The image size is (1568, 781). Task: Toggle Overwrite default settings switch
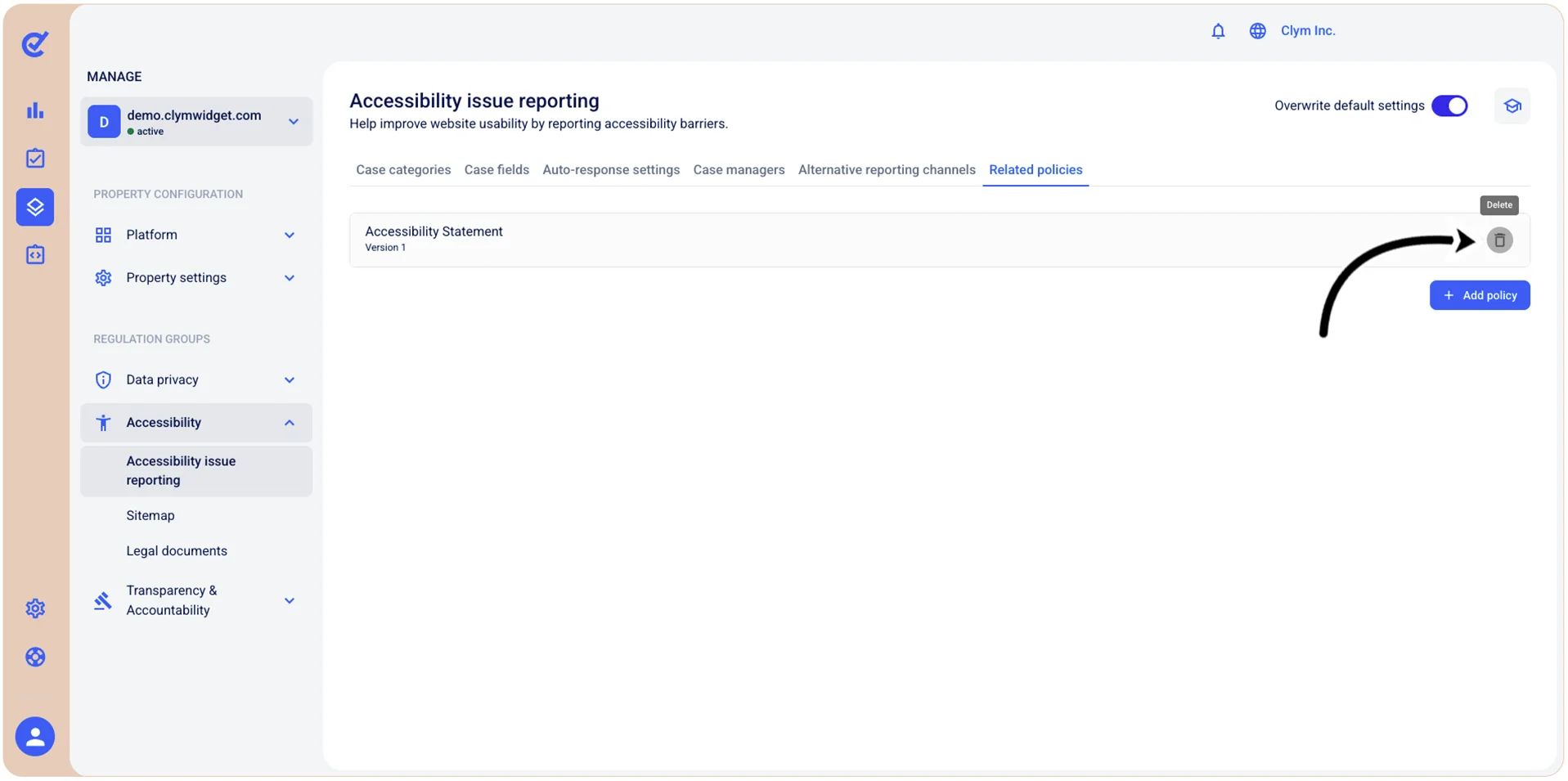click(x=1449, y=106)
